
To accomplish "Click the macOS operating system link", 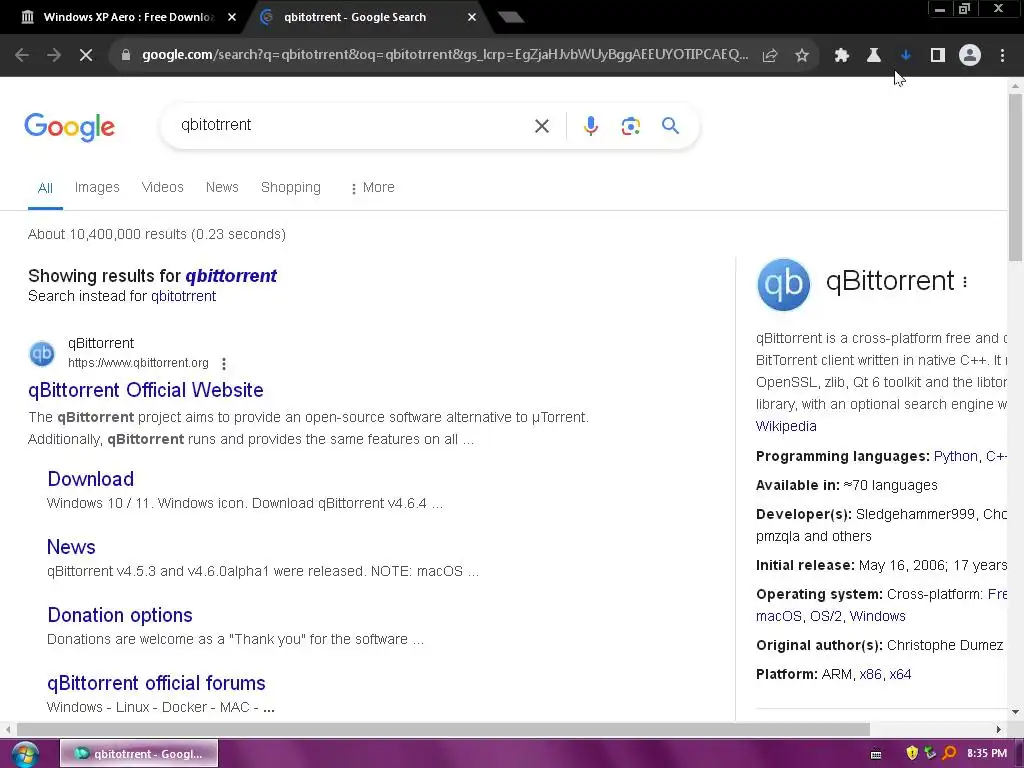I will [778, 616].
